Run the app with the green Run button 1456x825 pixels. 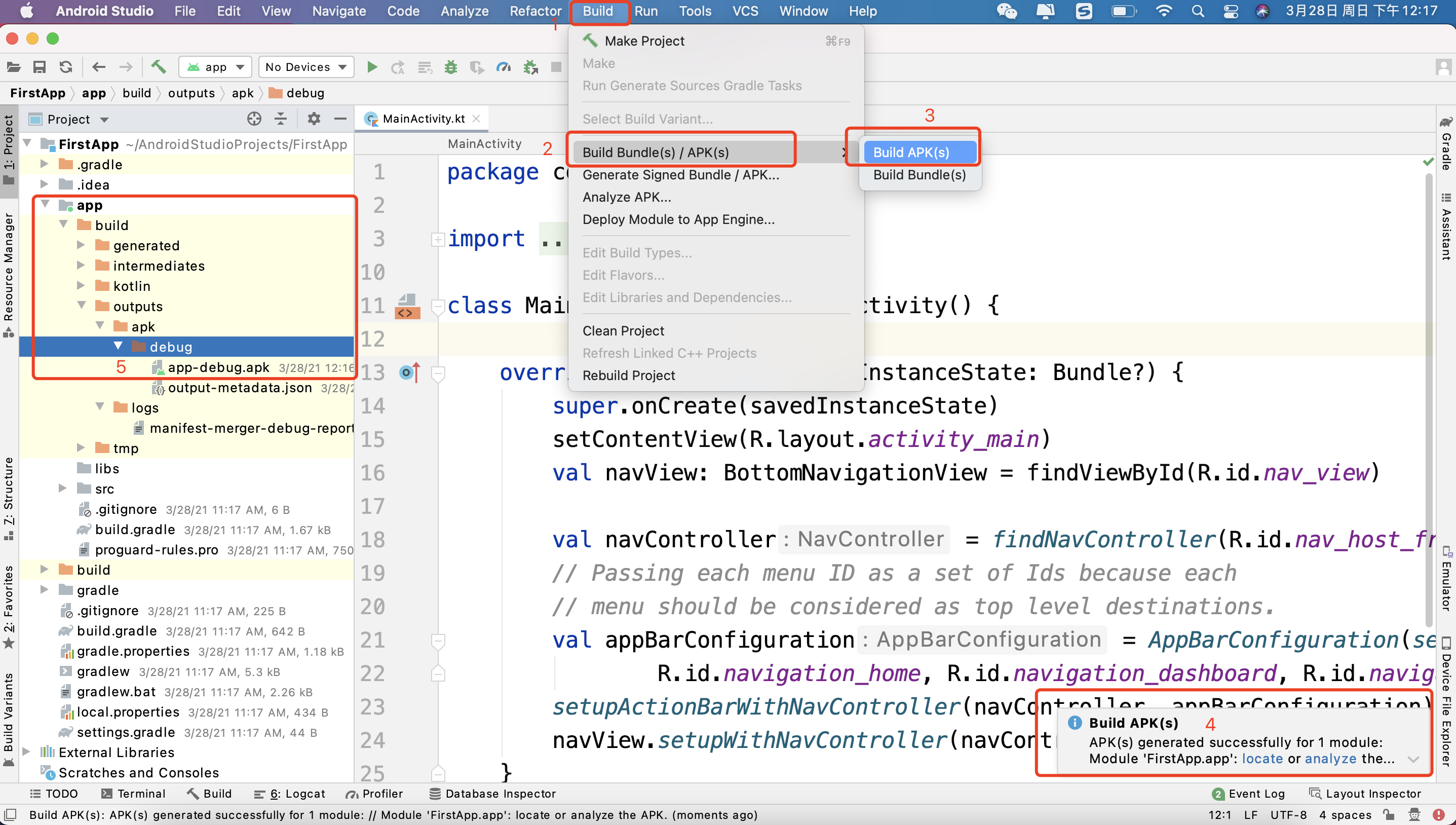(x=372, y=67)
